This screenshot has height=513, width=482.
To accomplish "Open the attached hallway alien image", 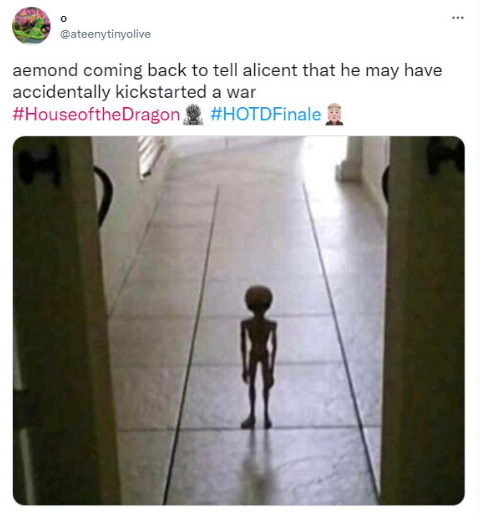I will 239,320.
